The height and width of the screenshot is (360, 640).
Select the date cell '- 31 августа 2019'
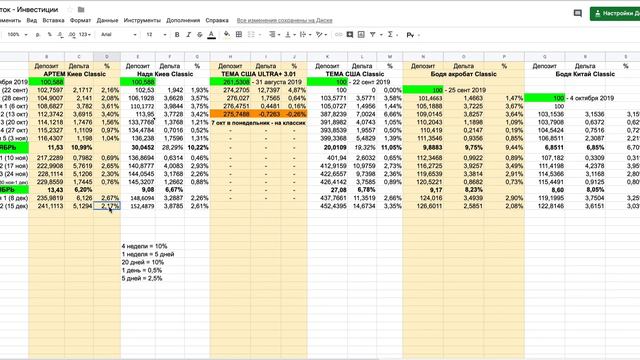[x=276, y=82]
